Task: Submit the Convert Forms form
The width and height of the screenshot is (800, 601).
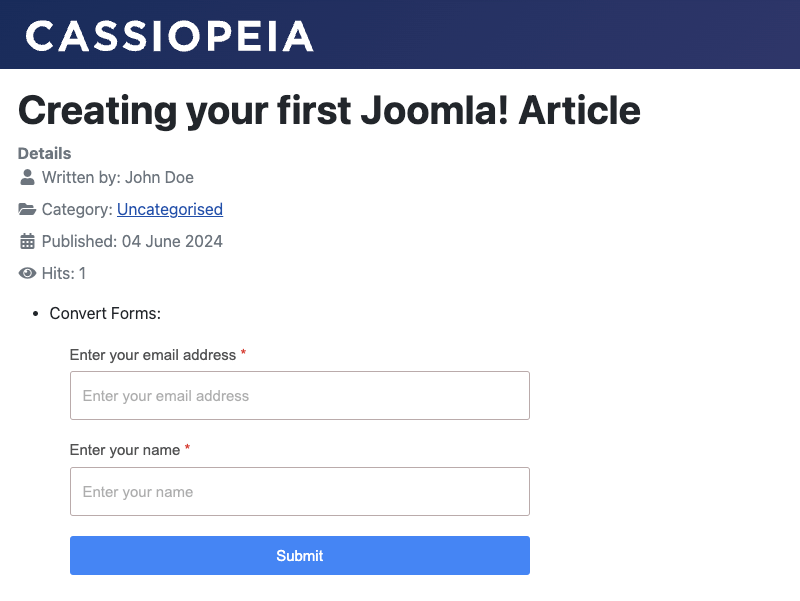Action: (x=300, y=555)
